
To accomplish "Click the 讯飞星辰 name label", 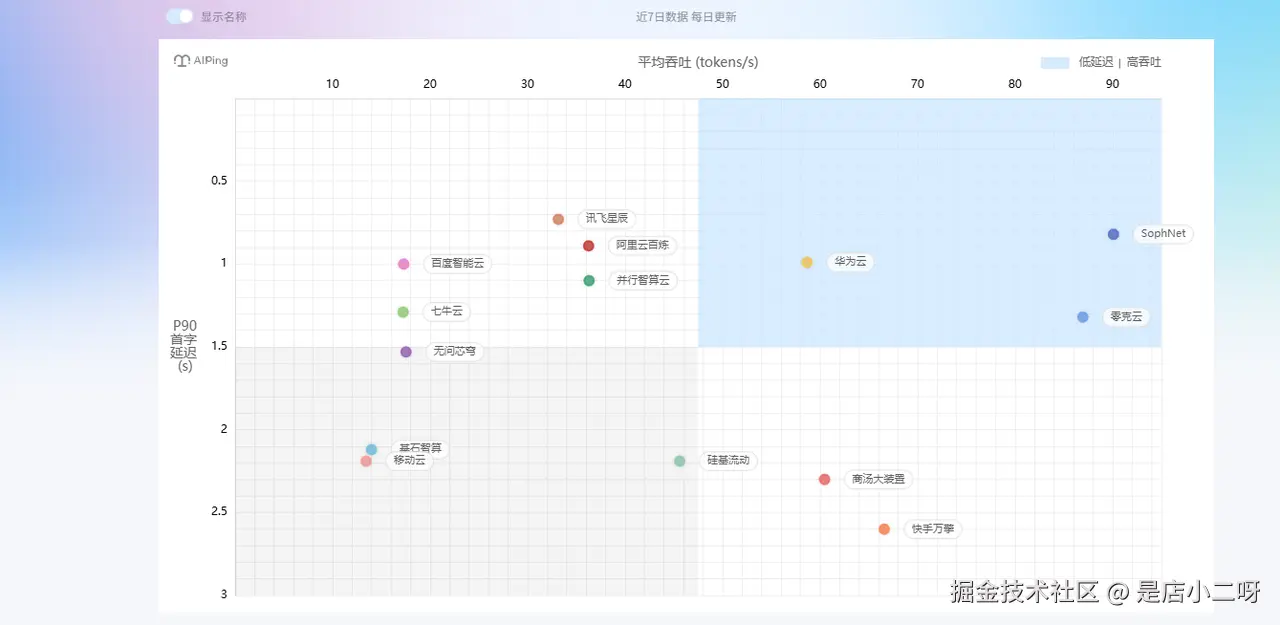I will coord(607,219).
